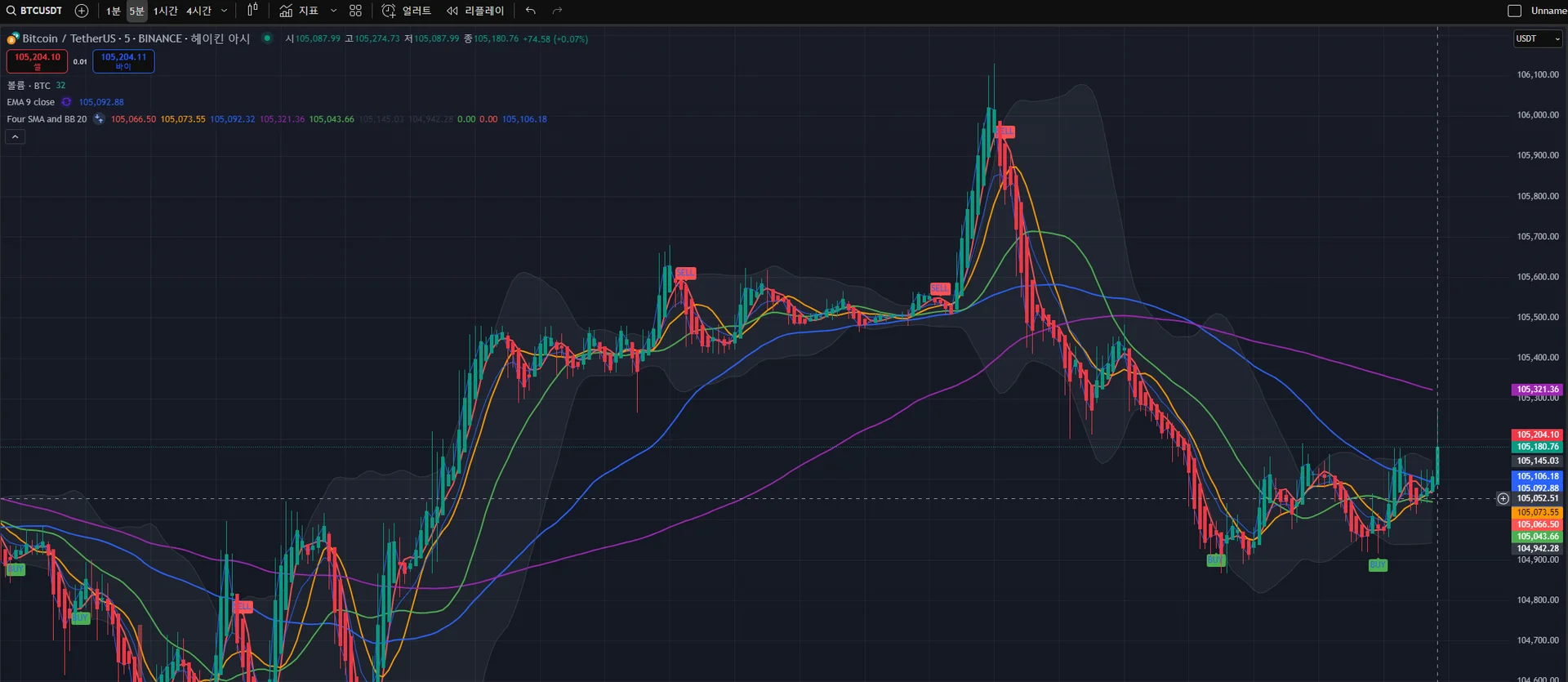Switch to the 1시간 timeframe
Viewport: 1568px width, 682px height.
(x=165, y=11)
